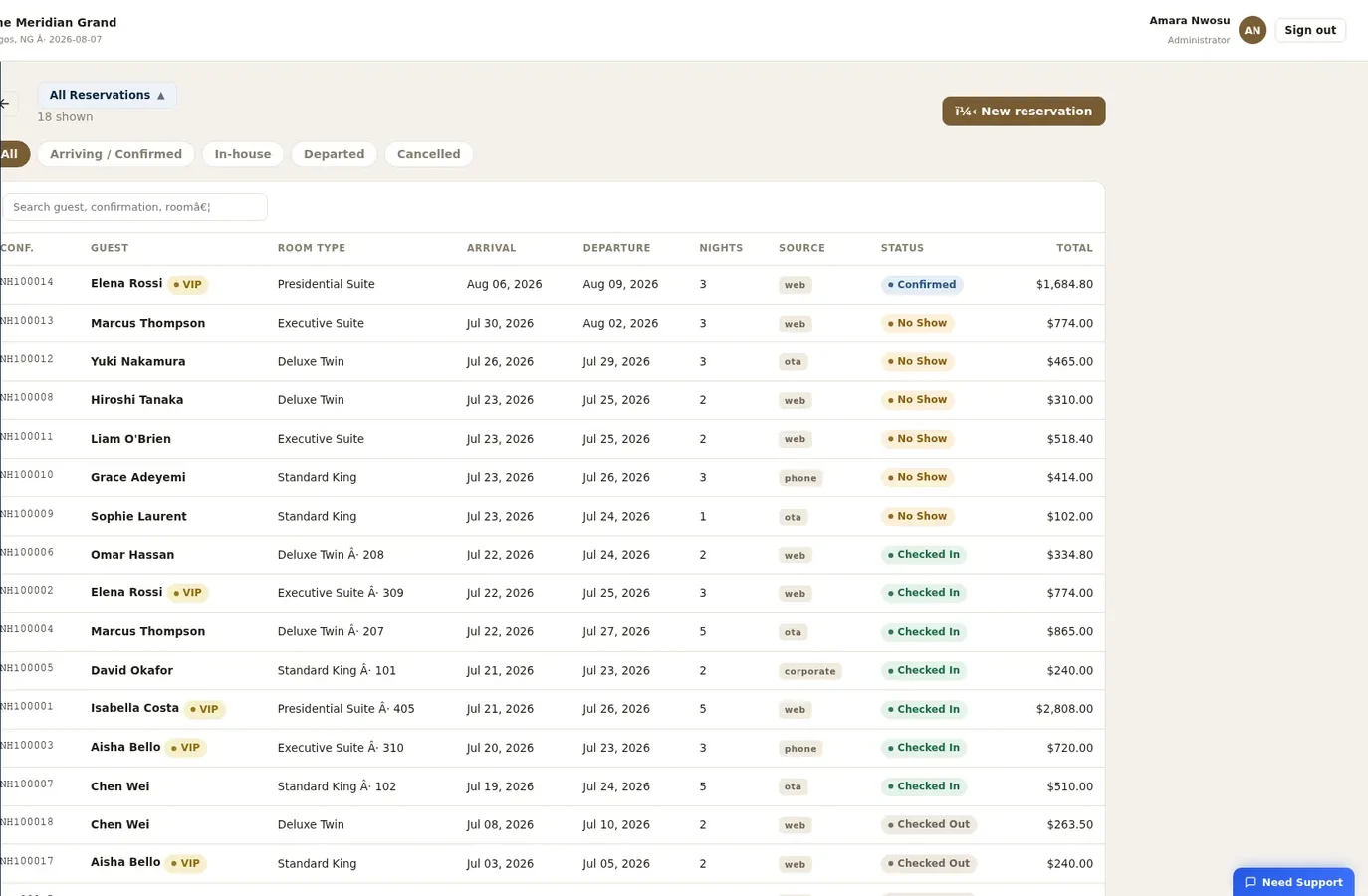The width and height of the screenshot is (1368, 896).
Task: Click Standard King · 102 room cell
Action: 337,786
